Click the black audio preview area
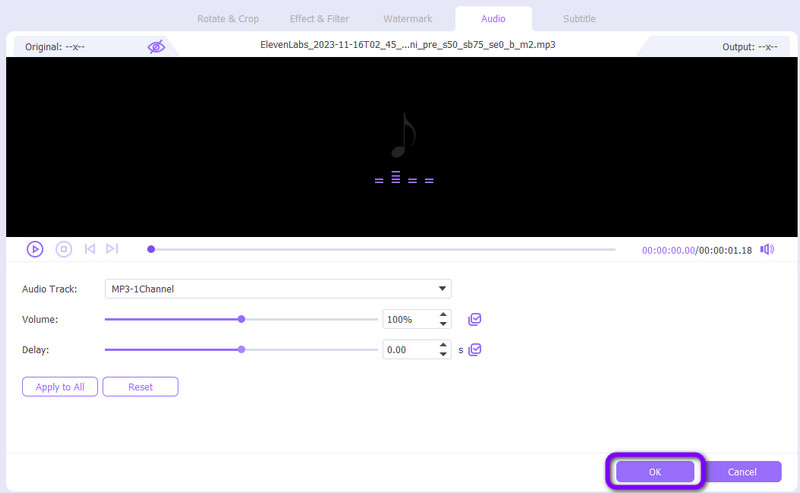Image resolution: width=800 pixels, height=493 pixels. click(x=402, y=147)
